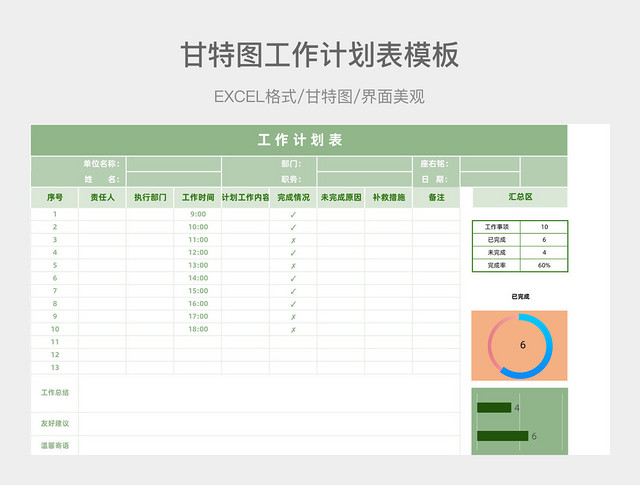
Task: Select the 12:00 time cell
Action: pyautogui.click(x=198, y=252)
